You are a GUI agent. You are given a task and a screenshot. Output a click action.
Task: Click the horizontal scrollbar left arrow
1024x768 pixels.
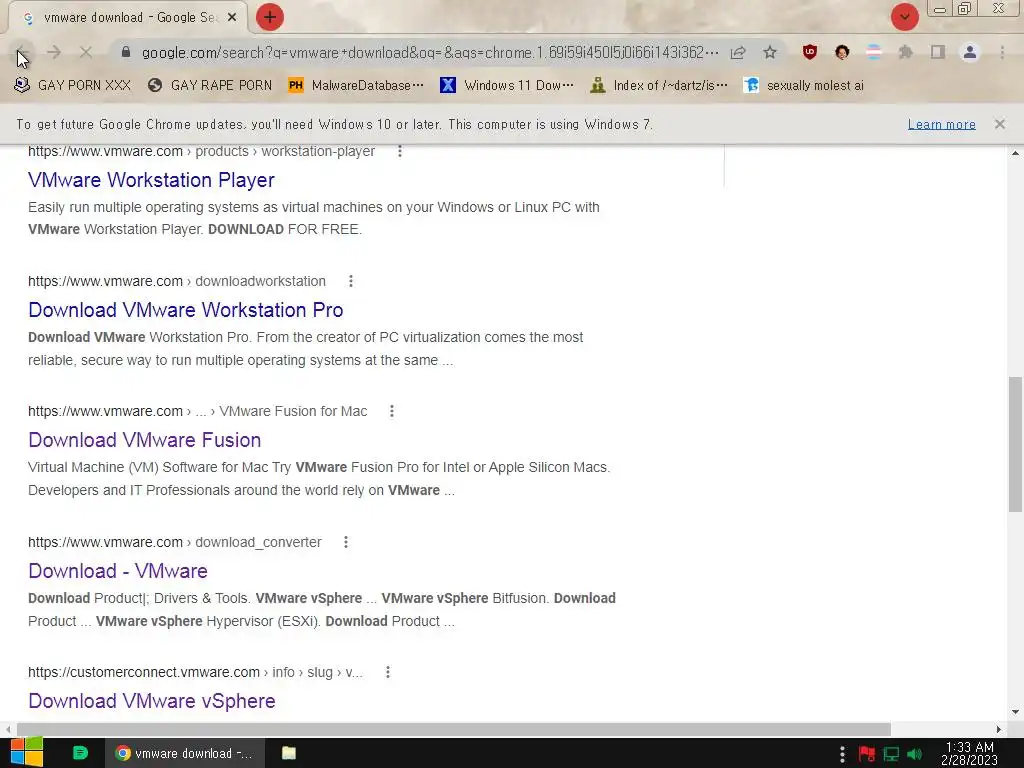(7, 729)
